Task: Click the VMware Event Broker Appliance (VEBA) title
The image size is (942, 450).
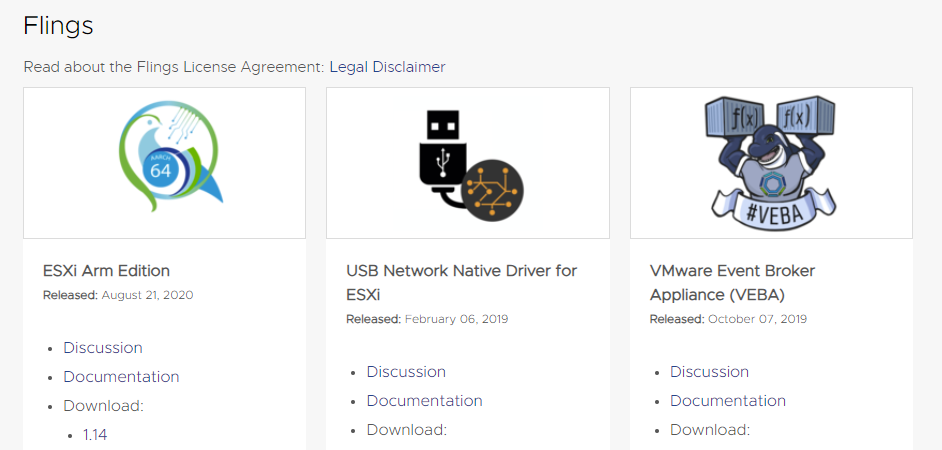Action: pos(732,283)
